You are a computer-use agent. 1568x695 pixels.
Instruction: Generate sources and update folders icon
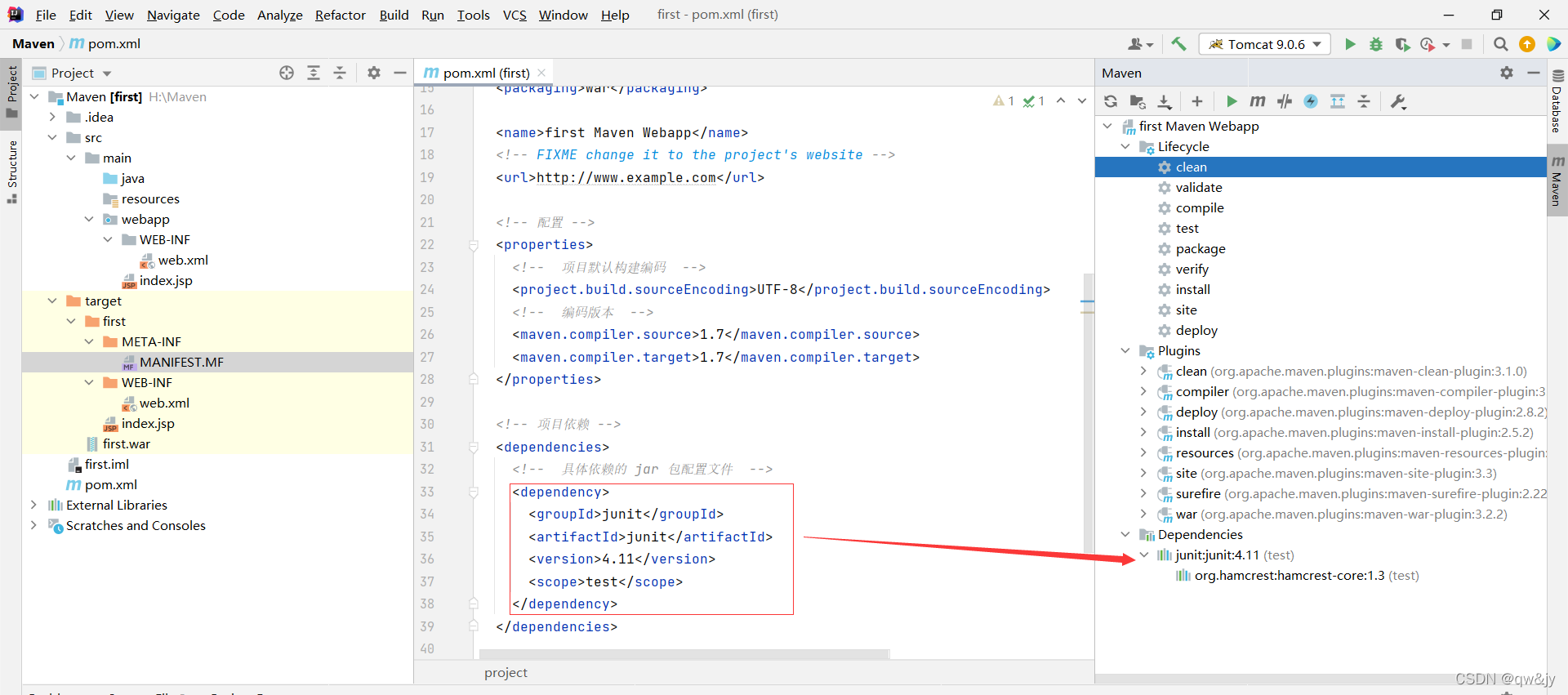pyautogui.click(x=1138, y=101)
